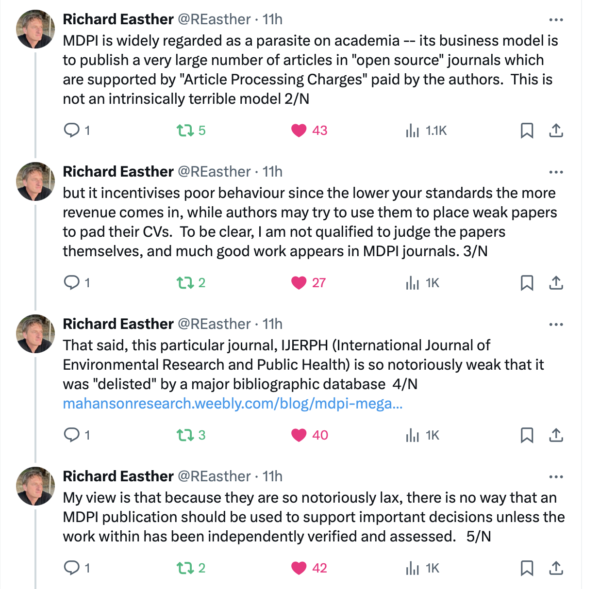Image resolution: width=600 pixels, height=589 pixels.
Task: Click Richard Easther name on 3/N tweet
Action: (117, 171)
